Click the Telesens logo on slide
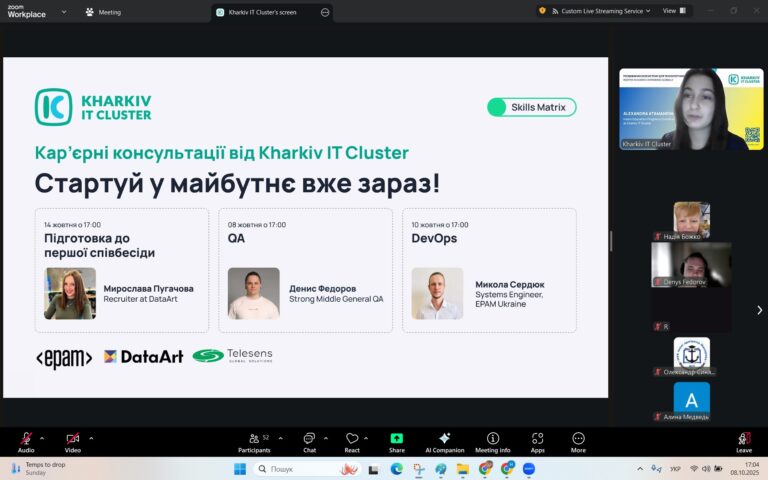 [x=233, y=356]
